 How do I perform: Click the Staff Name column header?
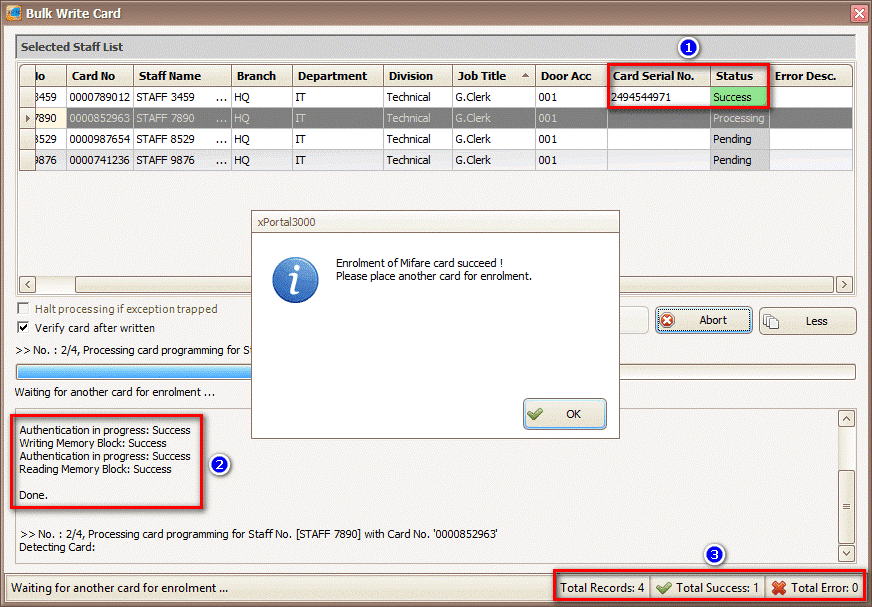(x=182, y=76)
